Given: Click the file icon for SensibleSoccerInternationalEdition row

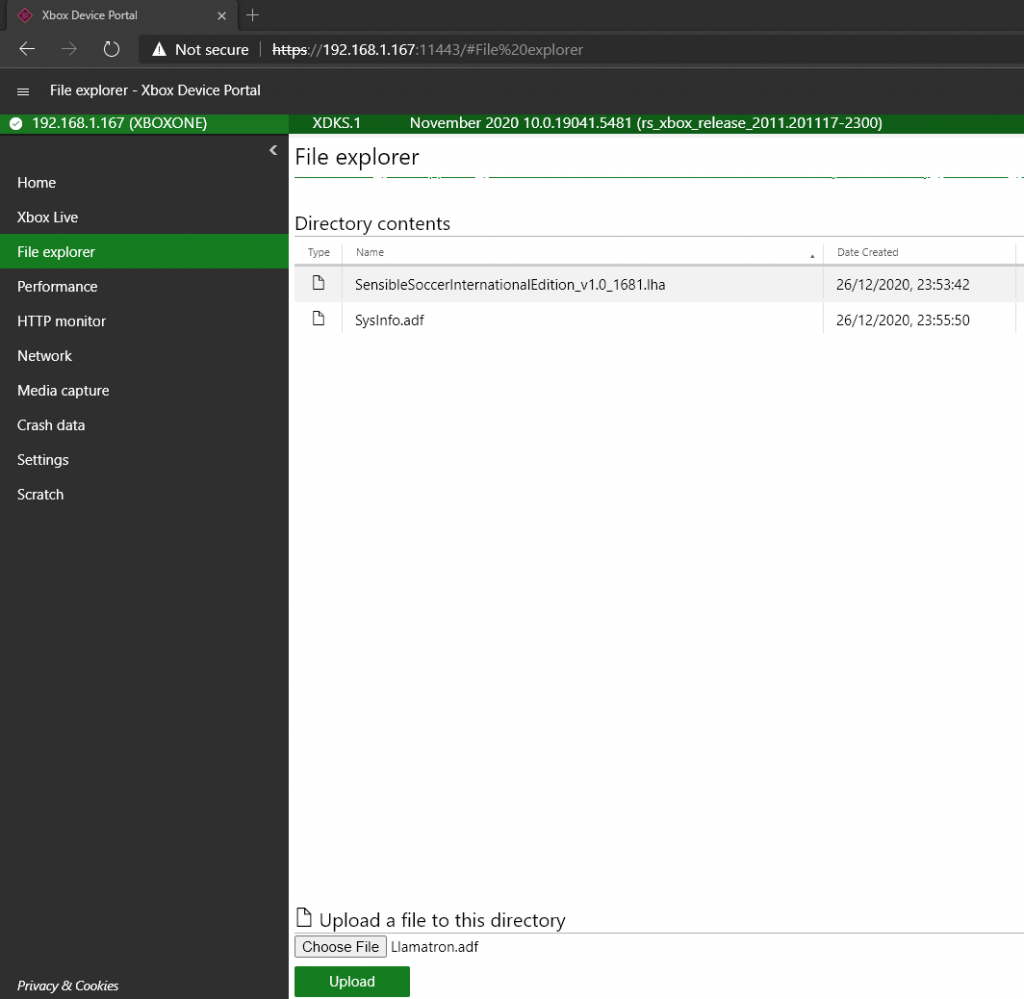Looking at the screenshot, I should 318,283.
